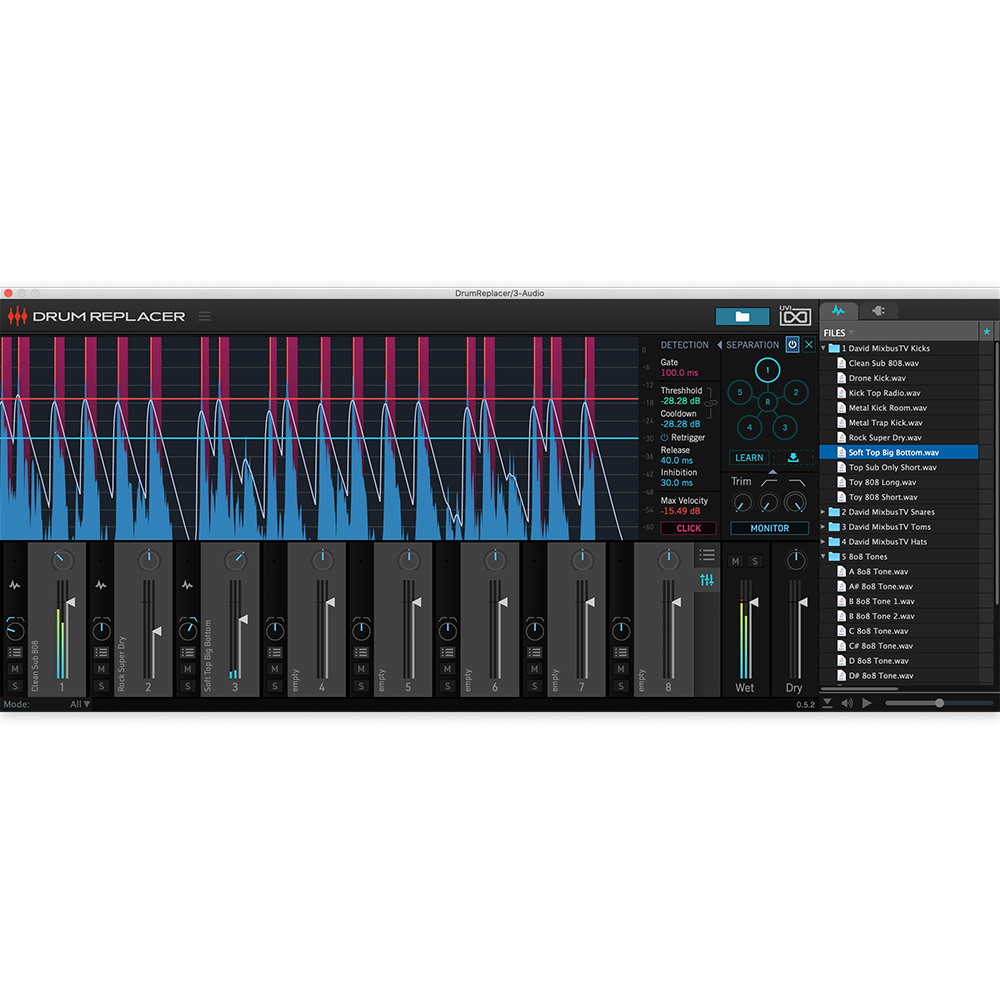Select Soft Top Big Bottom.wav file

(x=899, y=452)
